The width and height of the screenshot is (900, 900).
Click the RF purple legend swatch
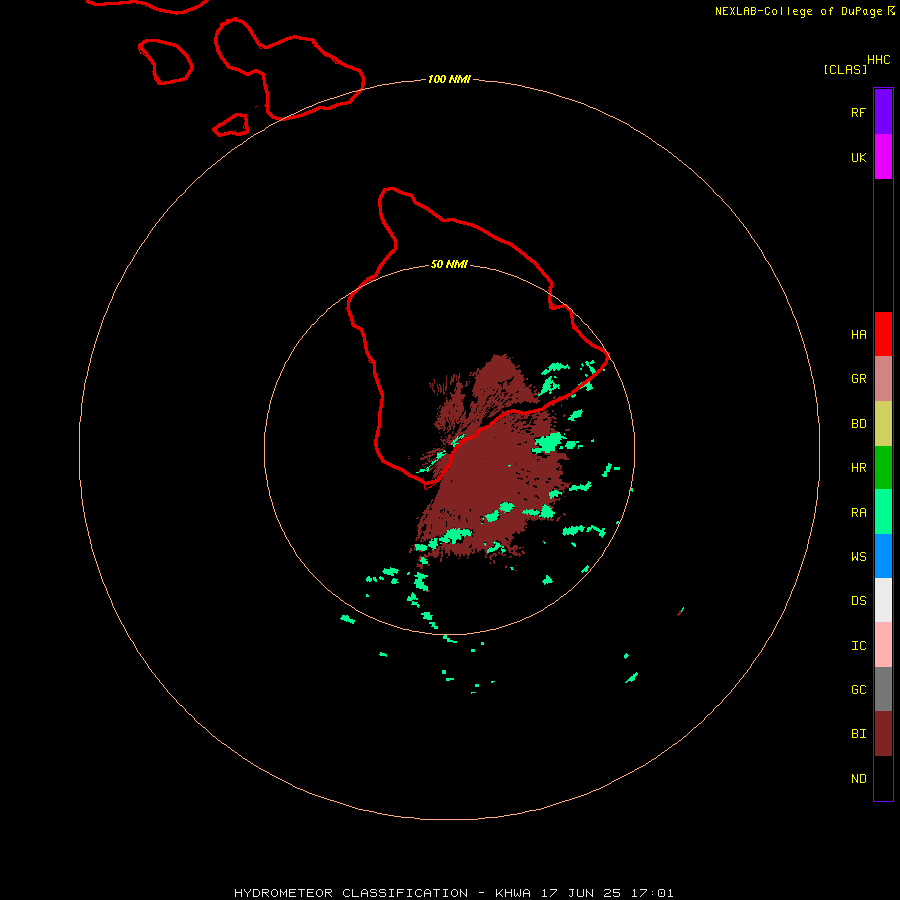click(883, 111)
